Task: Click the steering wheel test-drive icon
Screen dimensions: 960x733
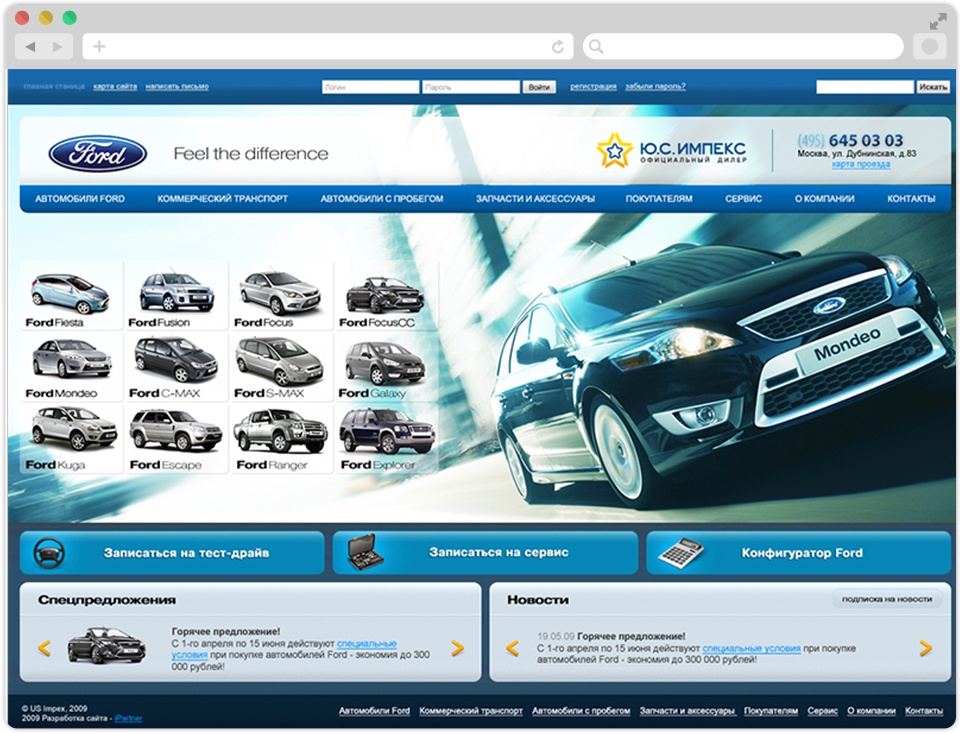Action: [49, 552]
